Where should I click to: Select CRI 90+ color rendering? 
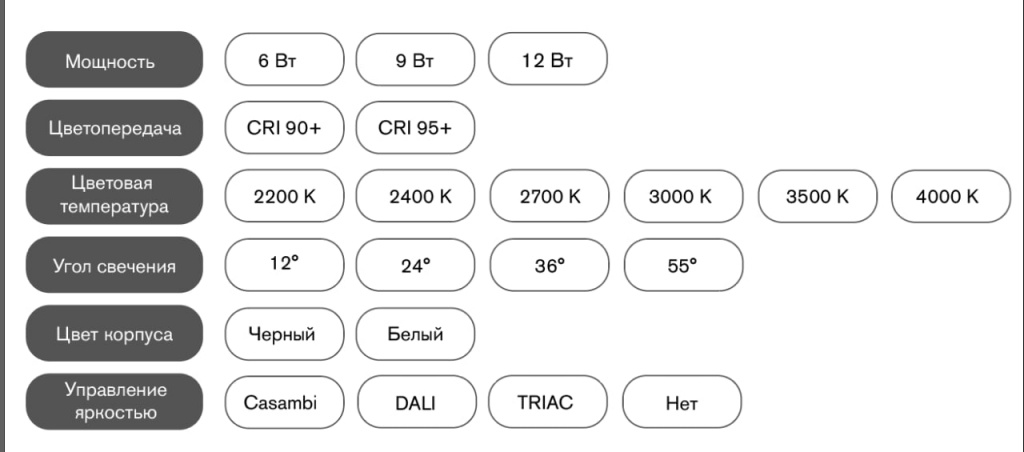coord(284,128)
